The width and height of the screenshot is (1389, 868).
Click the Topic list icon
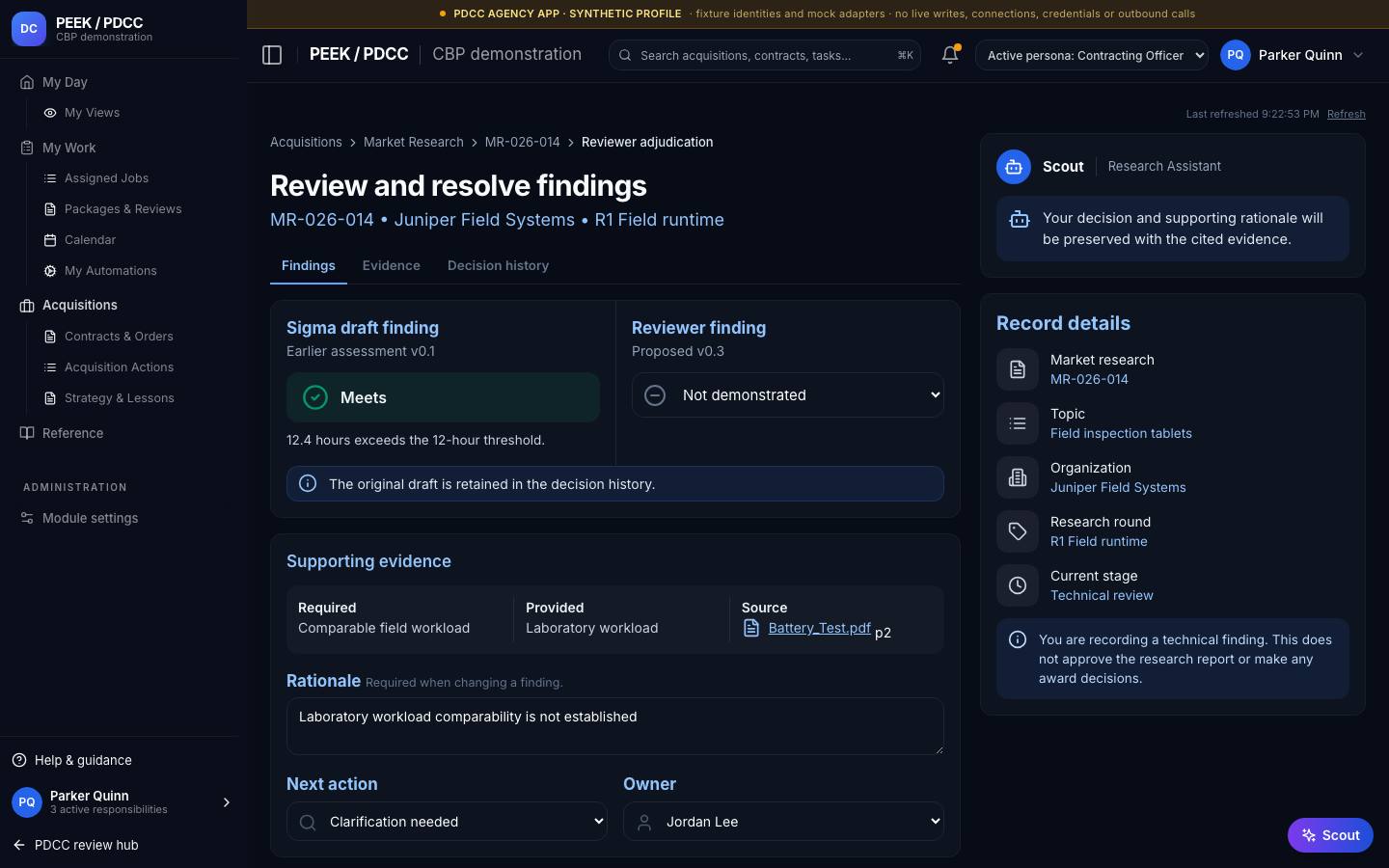tap(1018, 423)
